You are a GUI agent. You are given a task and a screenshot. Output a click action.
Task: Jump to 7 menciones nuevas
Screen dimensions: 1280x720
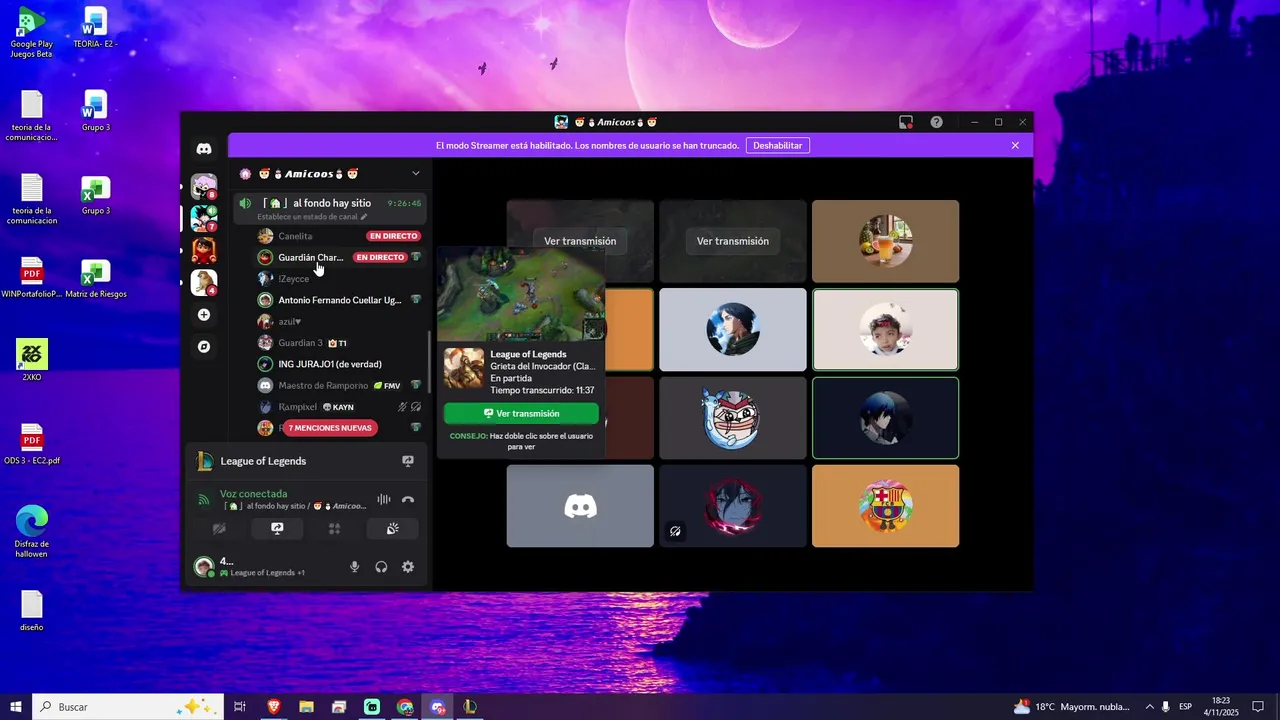330,428
